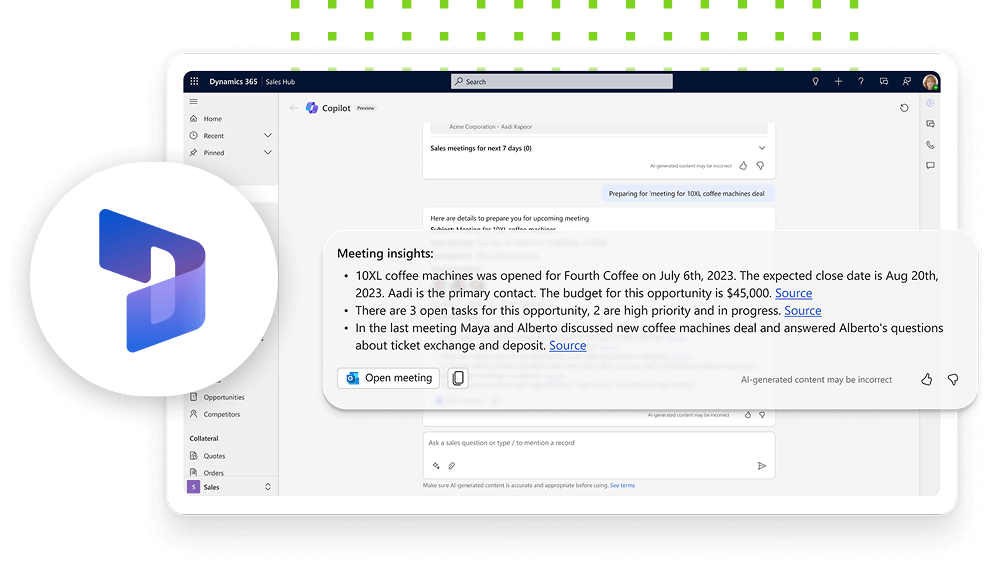Click the lightbulb assistant icon in top bar

pos(815,81)
